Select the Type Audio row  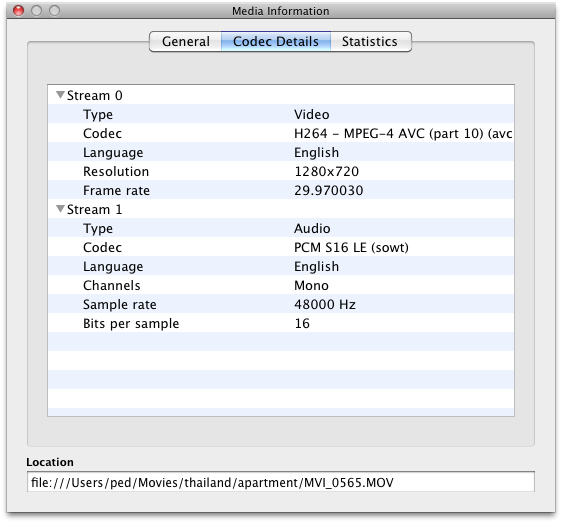pyautogui.click(x=281, y=228)
